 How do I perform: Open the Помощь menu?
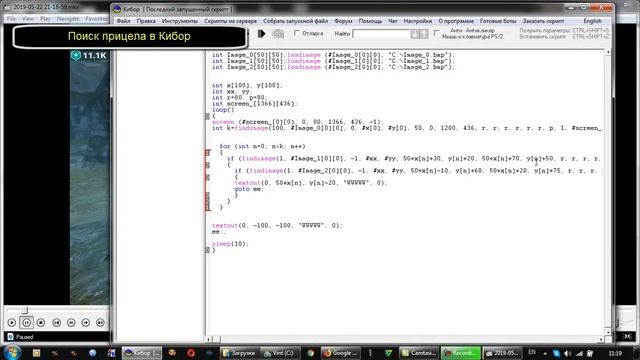click(x=370, y=21)
